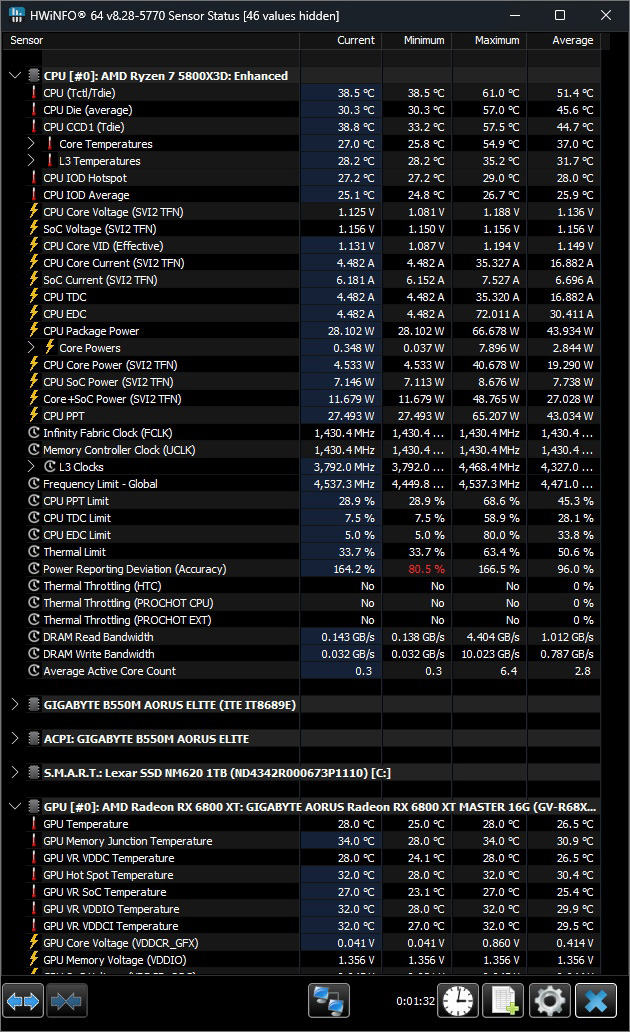Open sensor settings gear icon
630x1032 pixels.
(550, 1000)
